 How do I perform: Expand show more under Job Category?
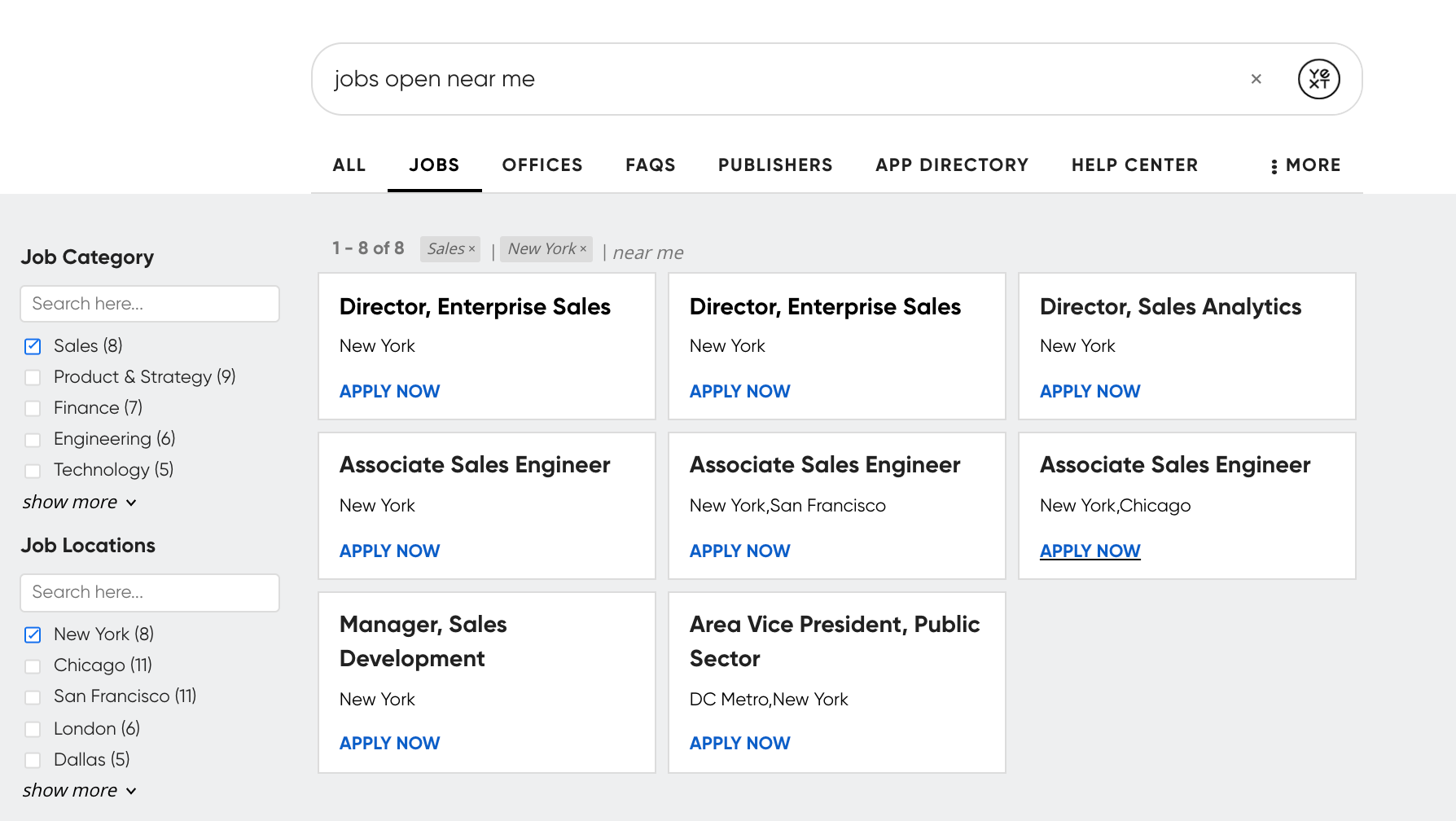(x=79, y=503)
